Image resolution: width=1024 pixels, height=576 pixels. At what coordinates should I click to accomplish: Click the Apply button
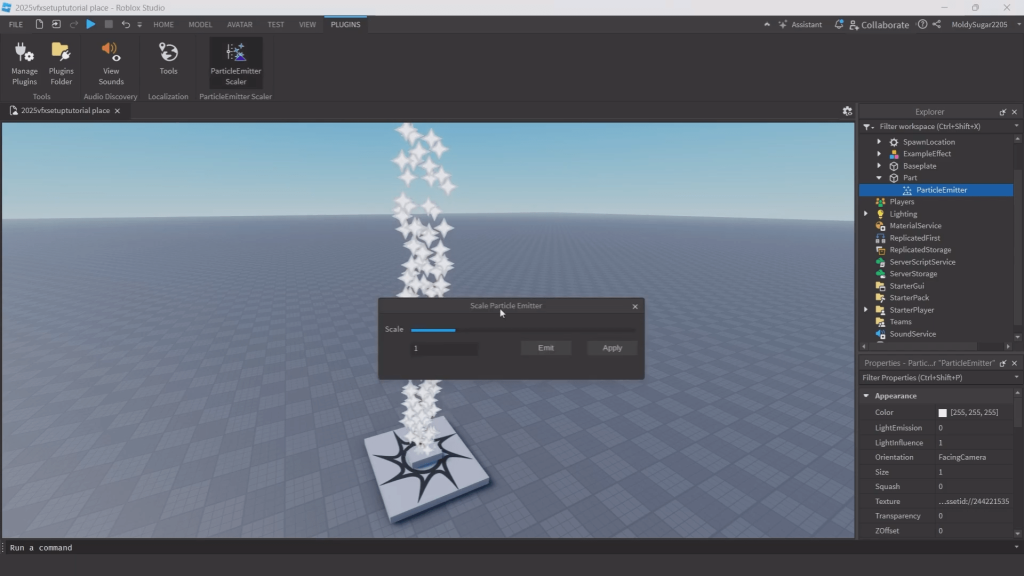612,348
